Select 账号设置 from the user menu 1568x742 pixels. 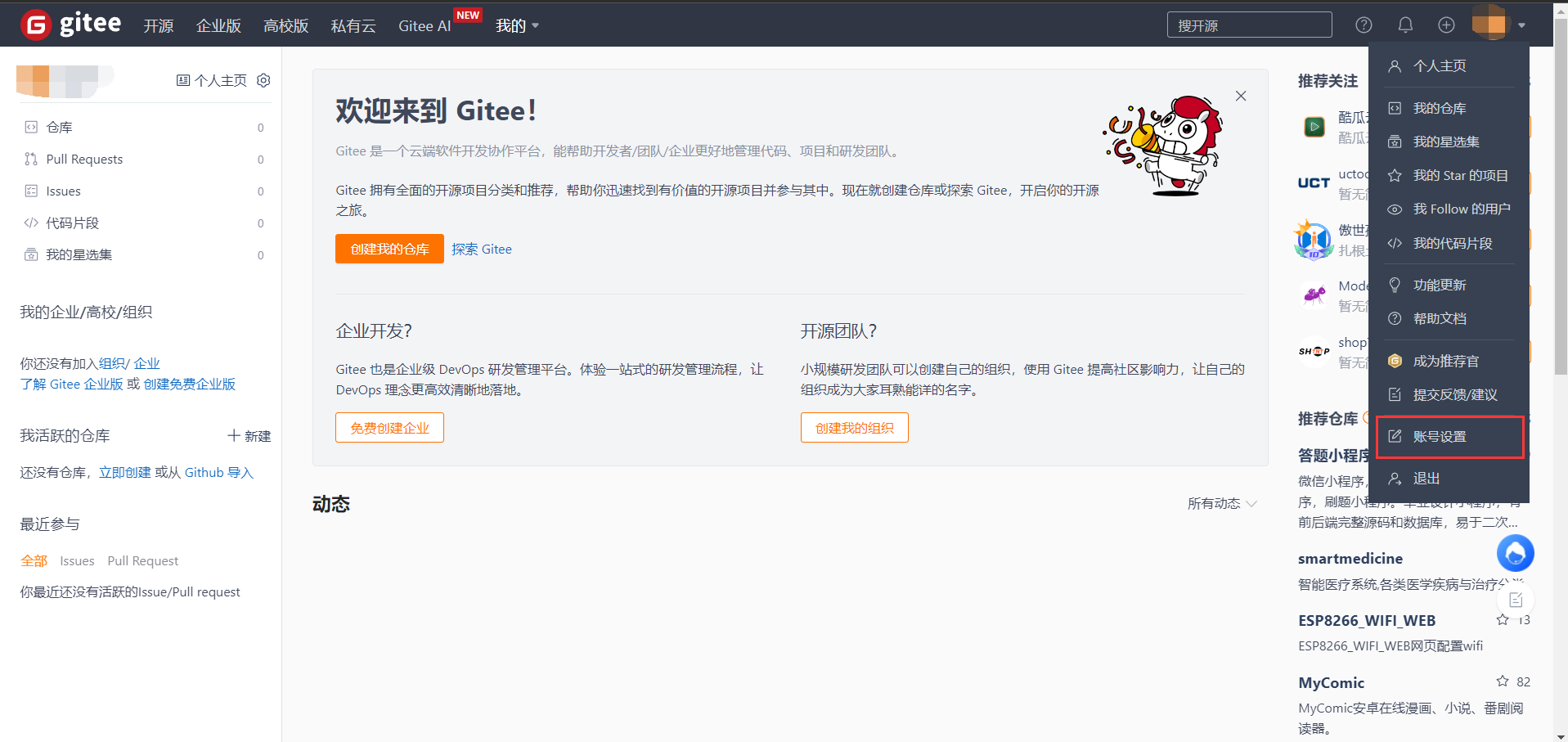tap(1440, 437)
